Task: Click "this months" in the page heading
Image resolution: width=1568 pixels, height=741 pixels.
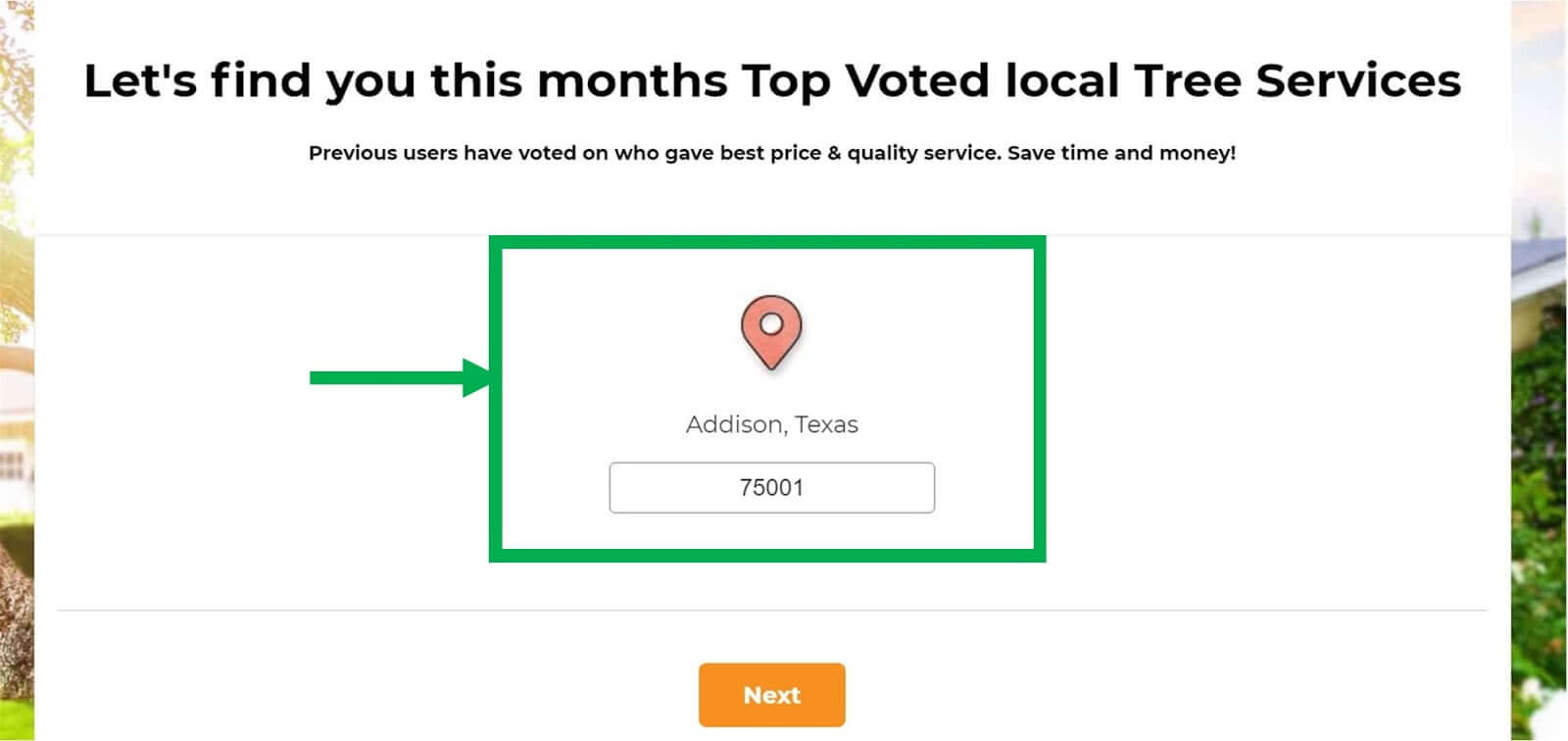Action: click(579, 81)
